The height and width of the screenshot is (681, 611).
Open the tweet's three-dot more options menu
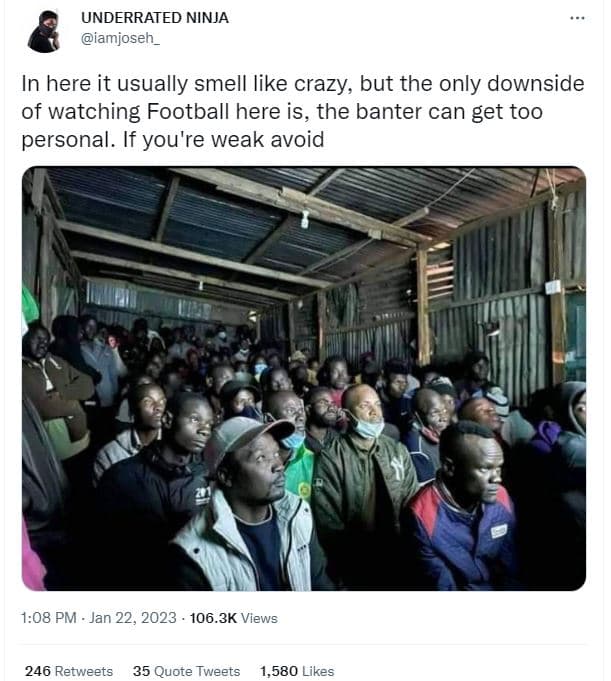[x=577, y=18]
